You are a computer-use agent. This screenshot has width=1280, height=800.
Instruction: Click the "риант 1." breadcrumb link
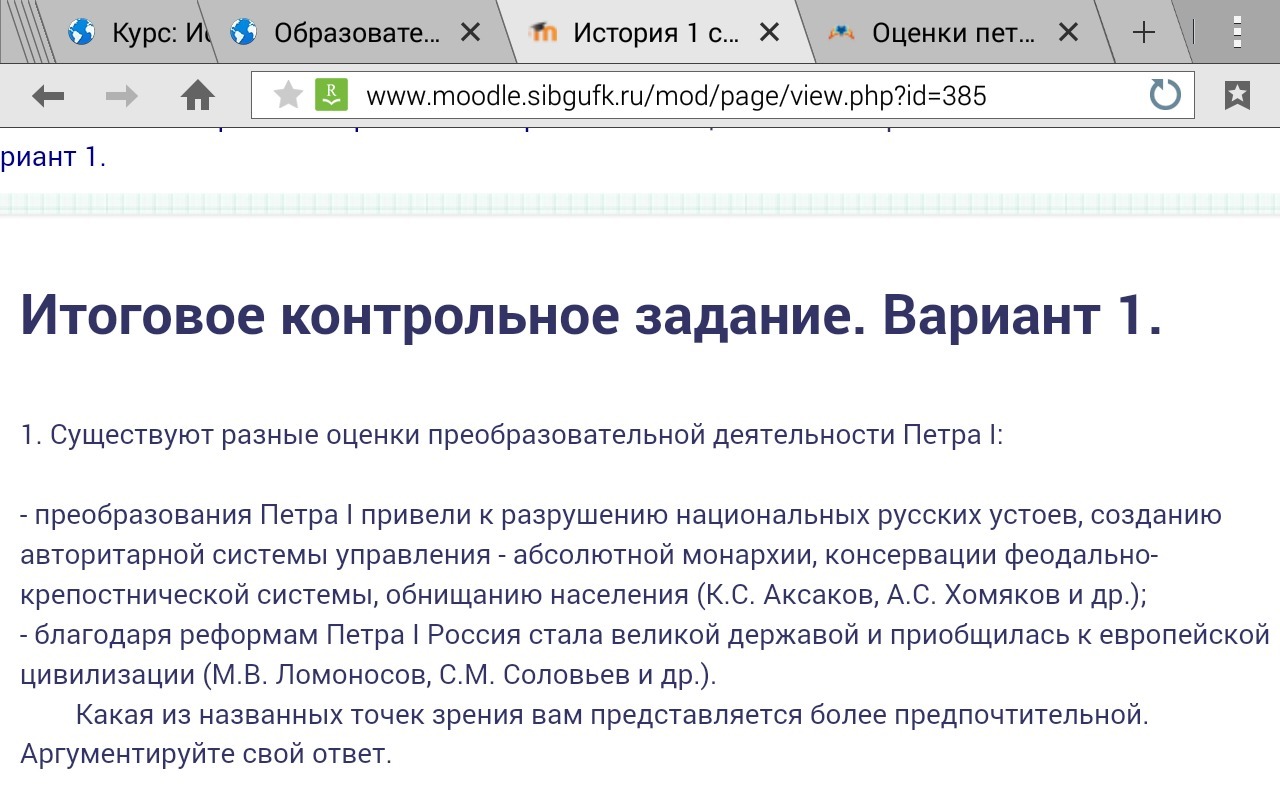coord(52,157)
